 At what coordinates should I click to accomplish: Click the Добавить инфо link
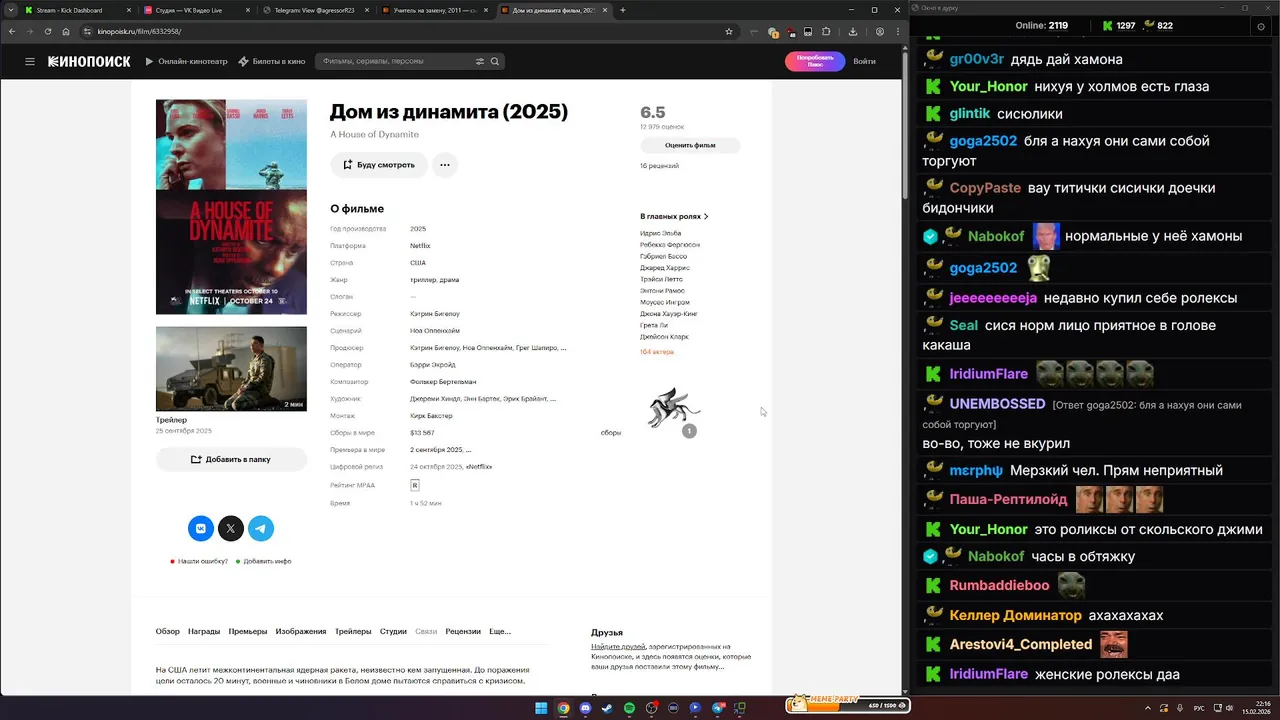267,561
